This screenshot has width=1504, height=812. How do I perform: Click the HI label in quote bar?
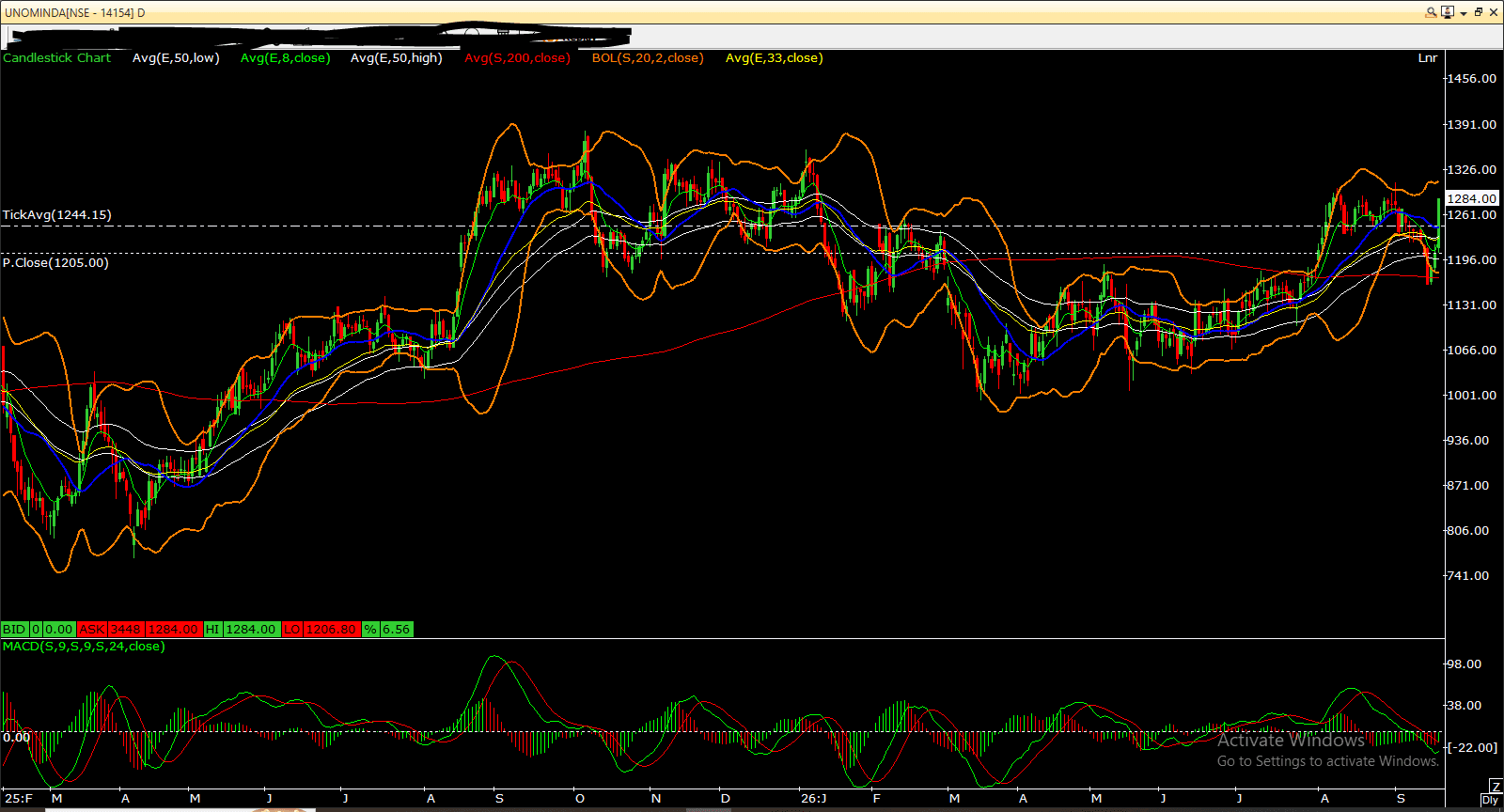pos(212,630)
